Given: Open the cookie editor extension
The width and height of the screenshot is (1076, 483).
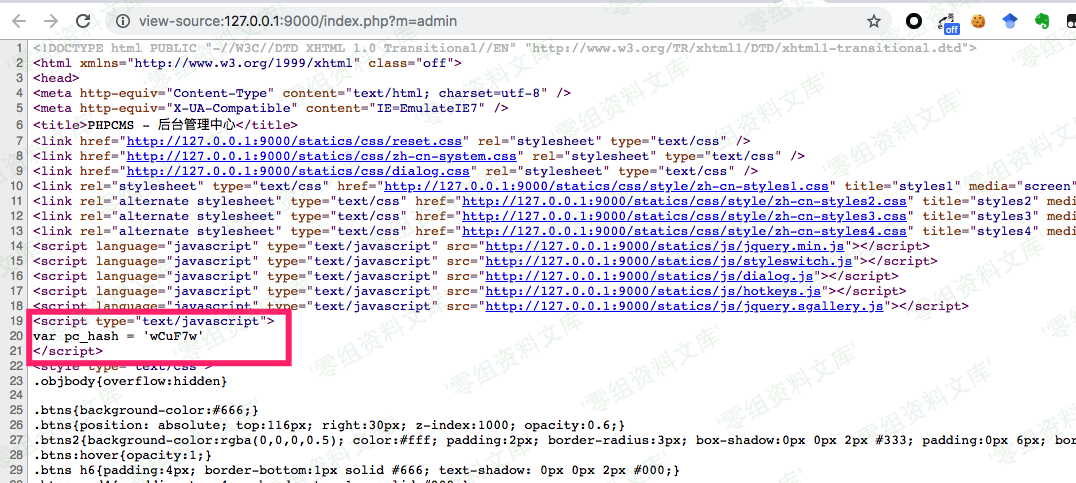Looking at the screenshot, I should click(x=979, y=20).
